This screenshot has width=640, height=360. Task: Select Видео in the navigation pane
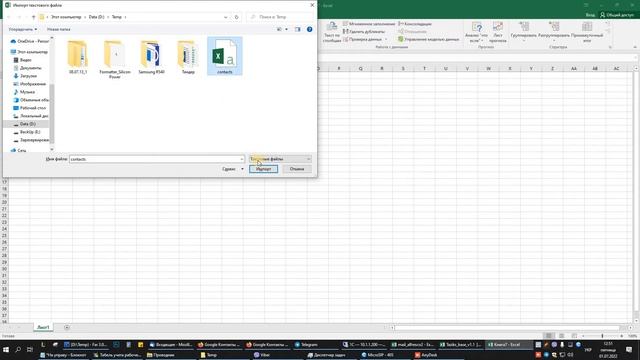[x=23, y=60]
